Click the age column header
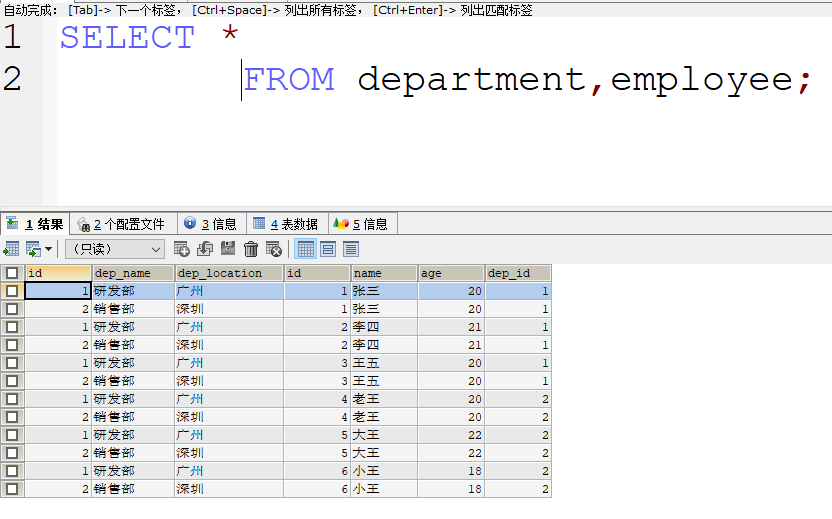Image resolution: width=832 pixels, height=519 pixels. [452, 273]
